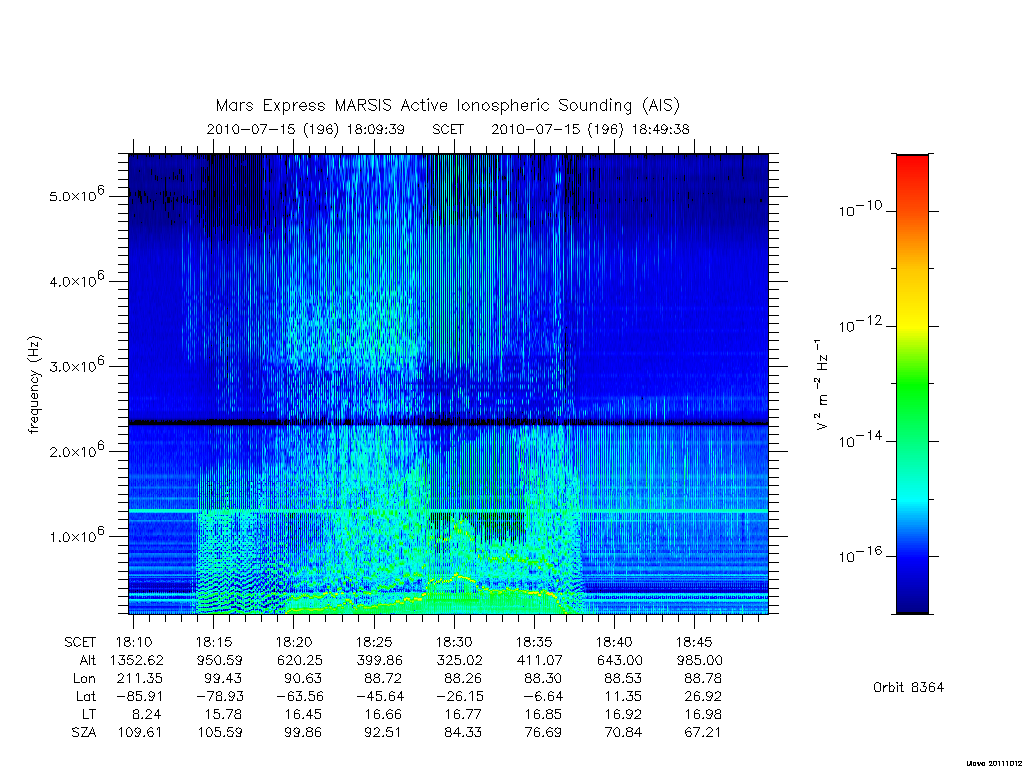Screen dimensions: 1024x768
Task: Click the longitude value 99.43
Action: point(222,679)
